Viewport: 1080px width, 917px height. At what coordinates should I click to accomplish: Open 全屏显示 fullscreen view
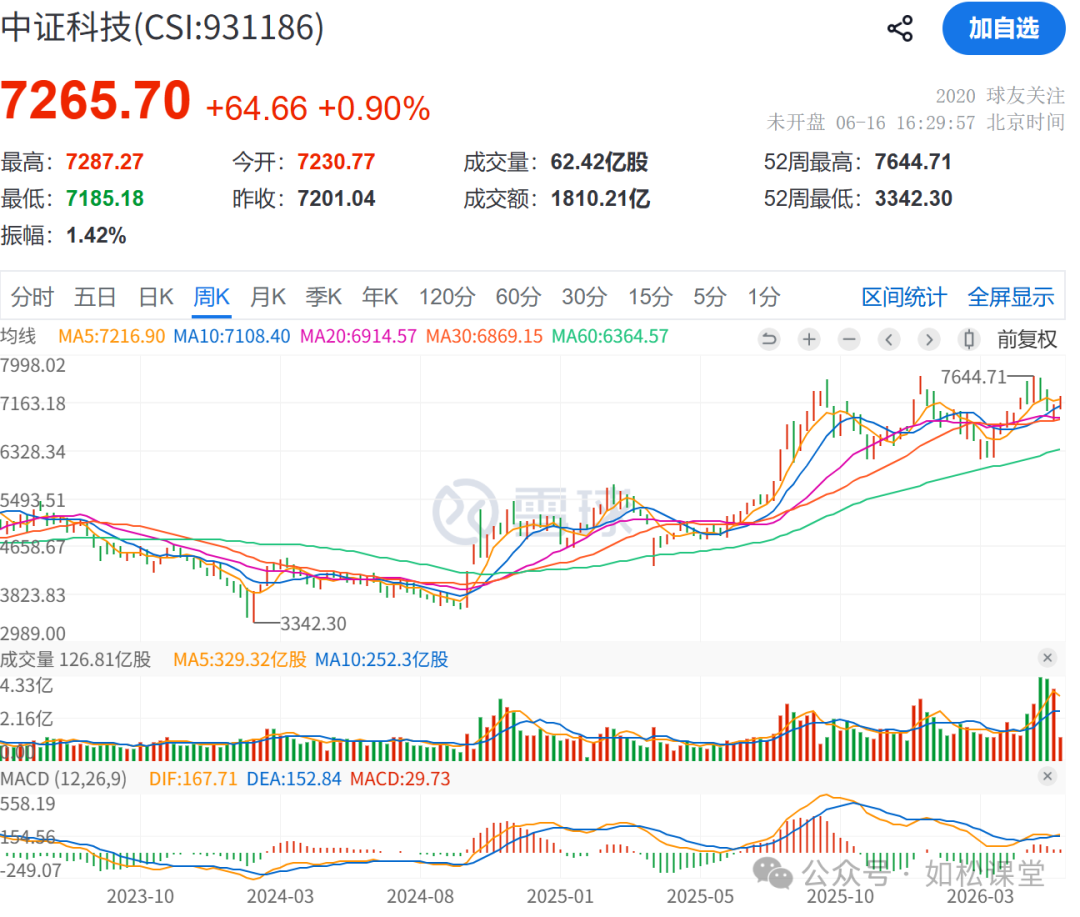(1010, 297)
